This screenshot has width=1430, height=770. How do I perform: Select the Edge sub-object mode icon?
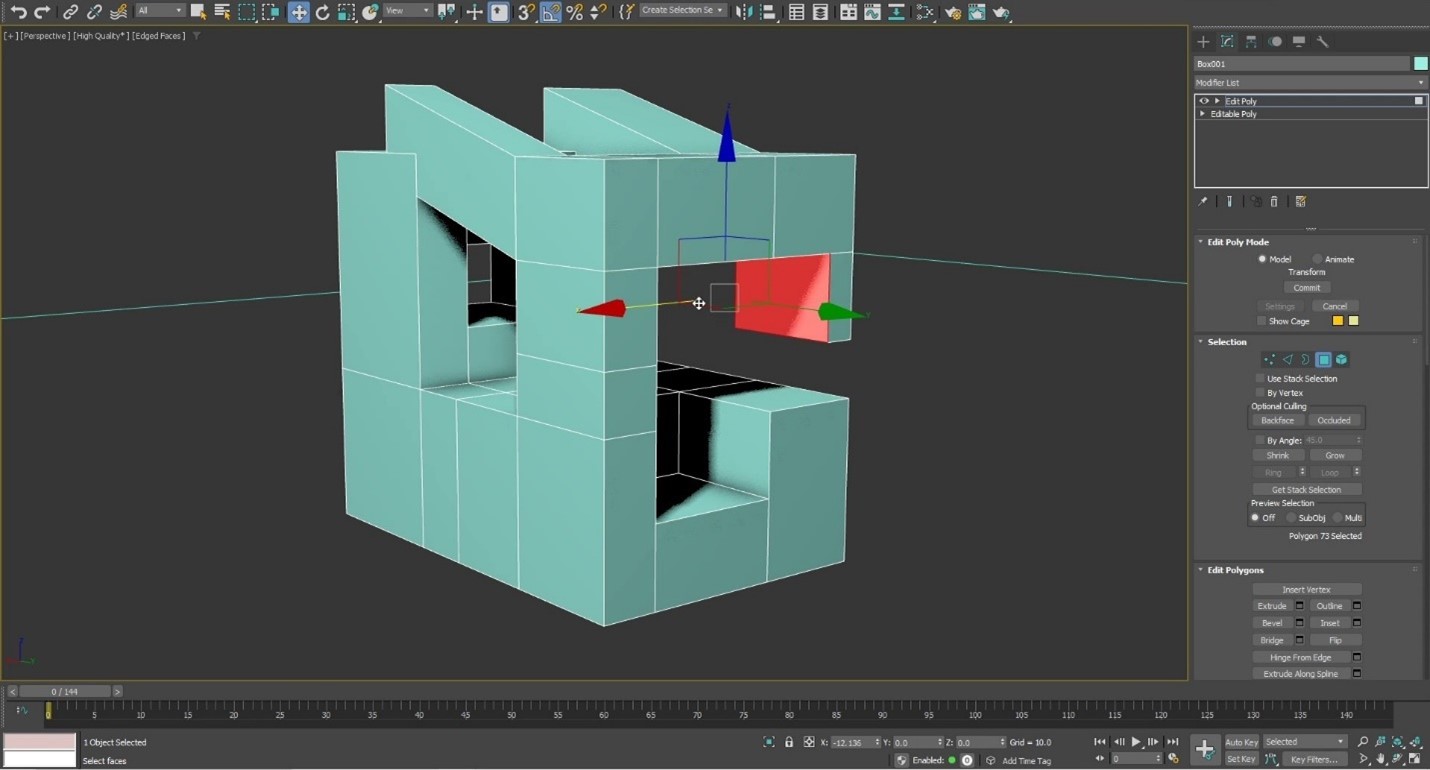tap(1287, 359)
